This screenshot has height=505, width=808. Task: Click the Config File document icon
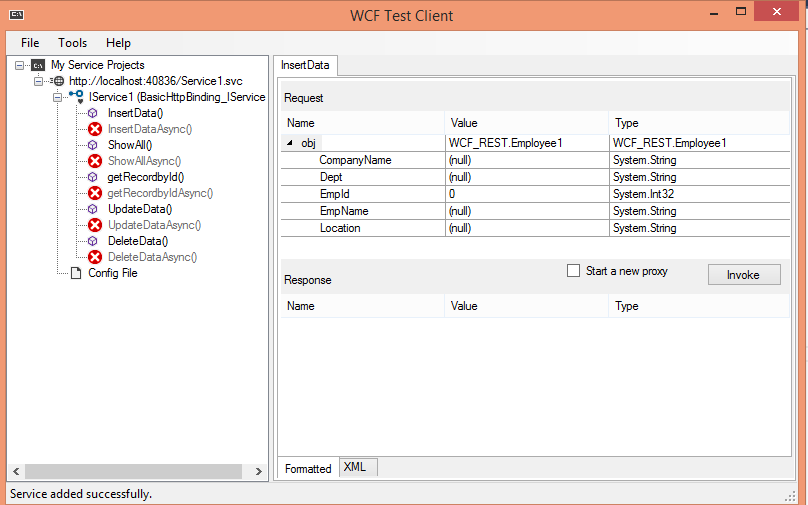[x=77, y=273]
